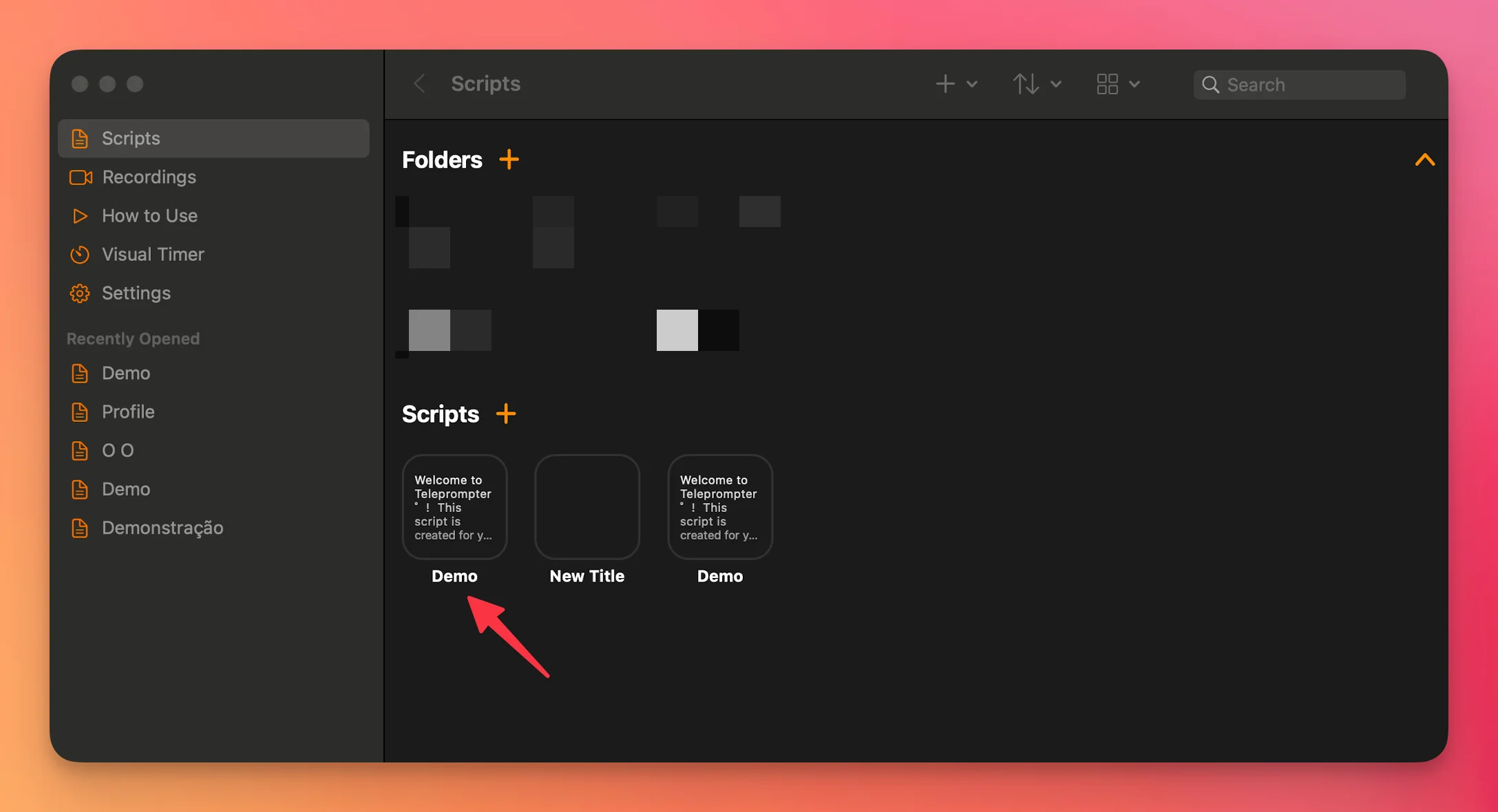Click the plus icon next to Folders
Image resolution: width=1498 pixels, height=812 pixels.
point(510,159)
